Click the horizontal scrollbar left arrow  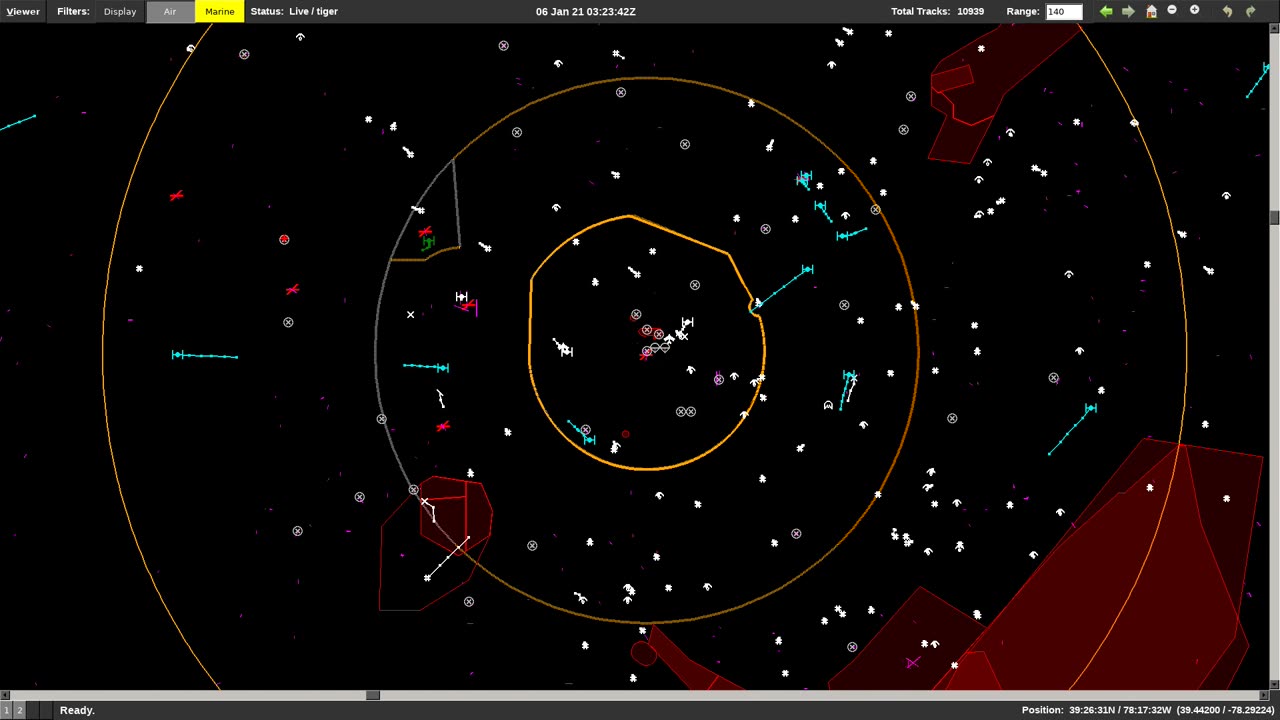(4, 695)
